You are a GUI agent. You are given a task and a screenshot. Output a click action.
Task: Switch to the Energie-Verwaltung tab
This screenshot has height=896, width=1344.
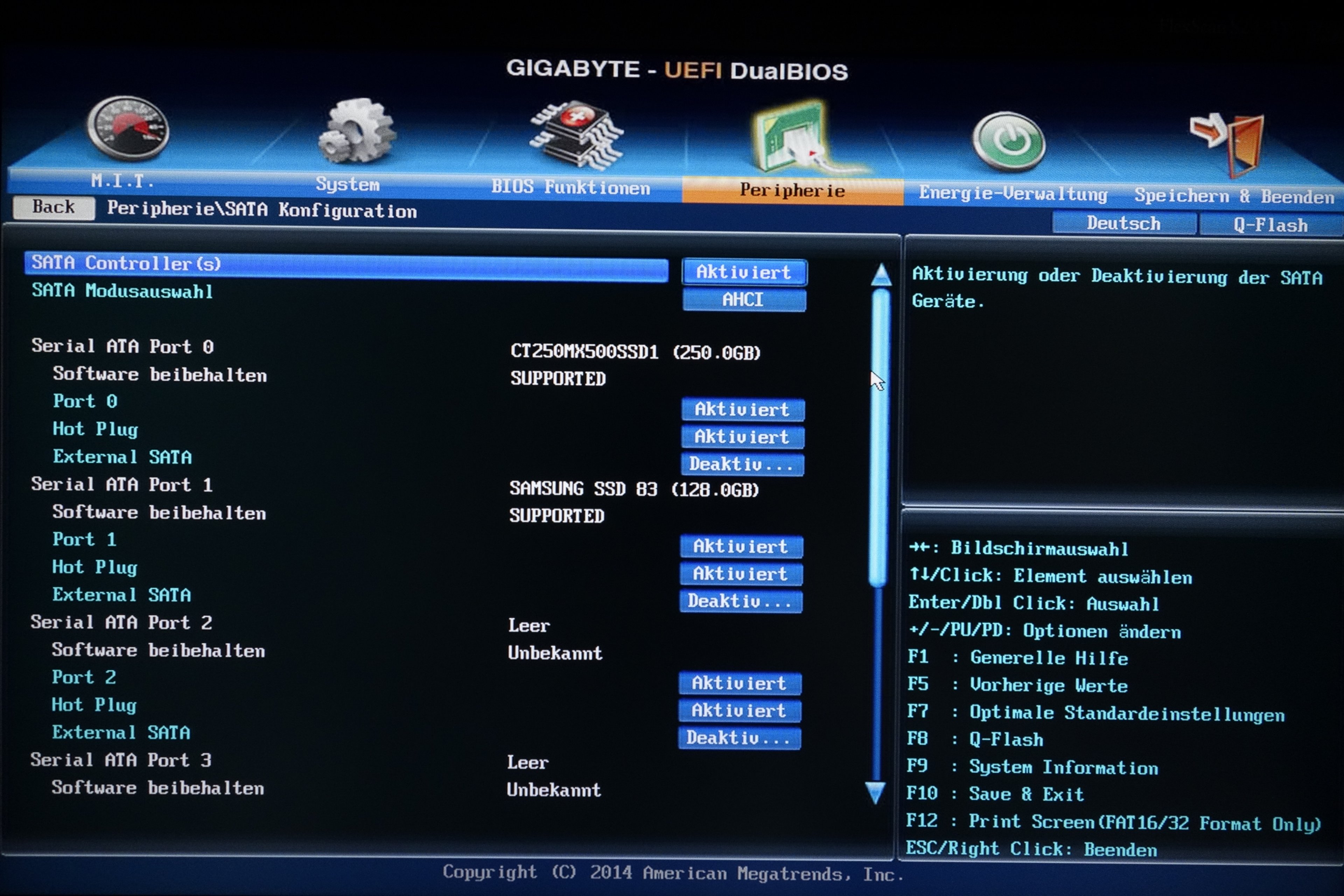click(x=1013, y=194)
